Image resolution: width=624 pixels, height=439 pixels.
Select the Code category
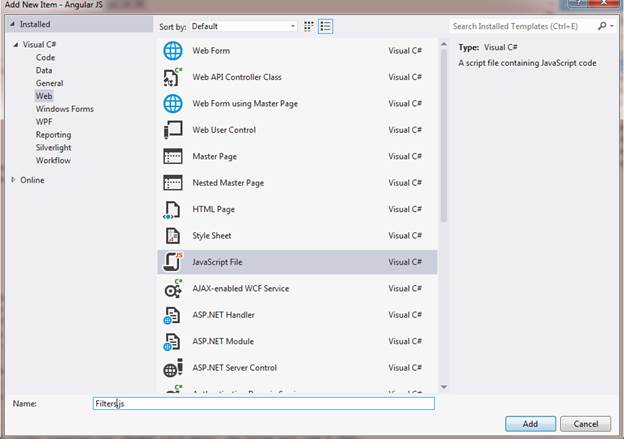tap(45, 57)
